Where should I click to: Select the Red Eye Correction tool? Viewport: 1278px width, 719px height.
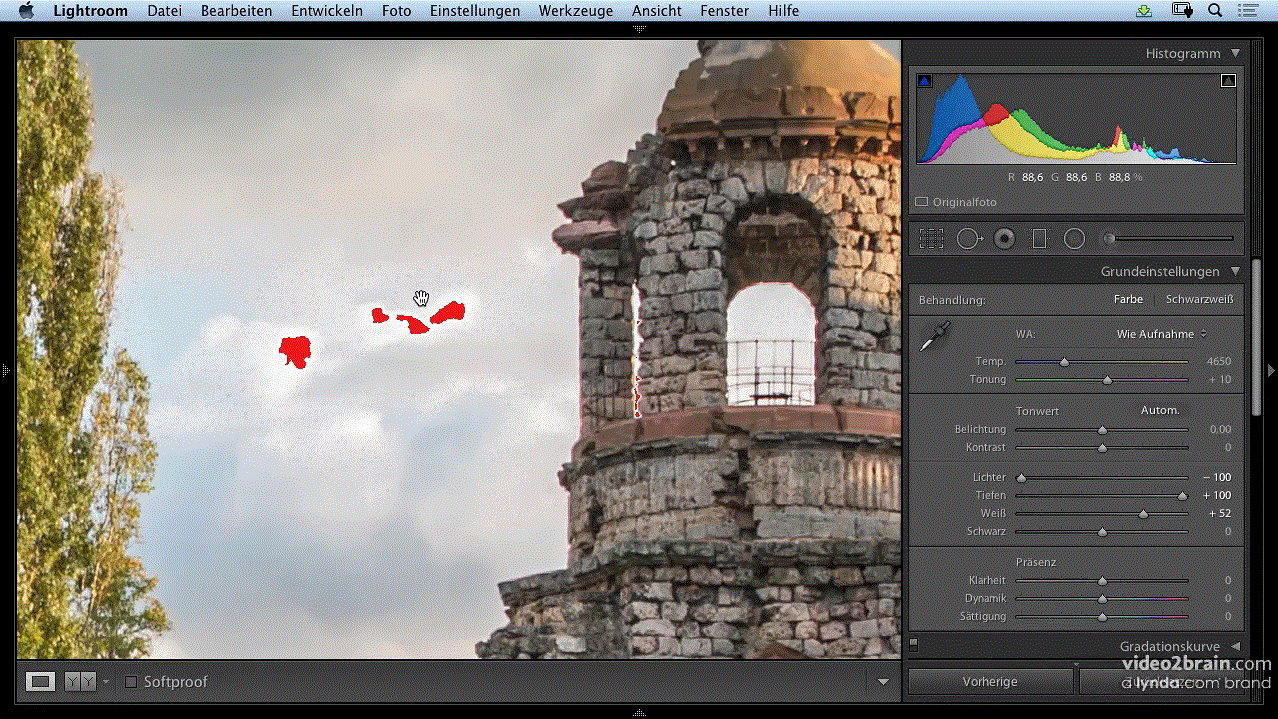click(x=1005, y=239)
